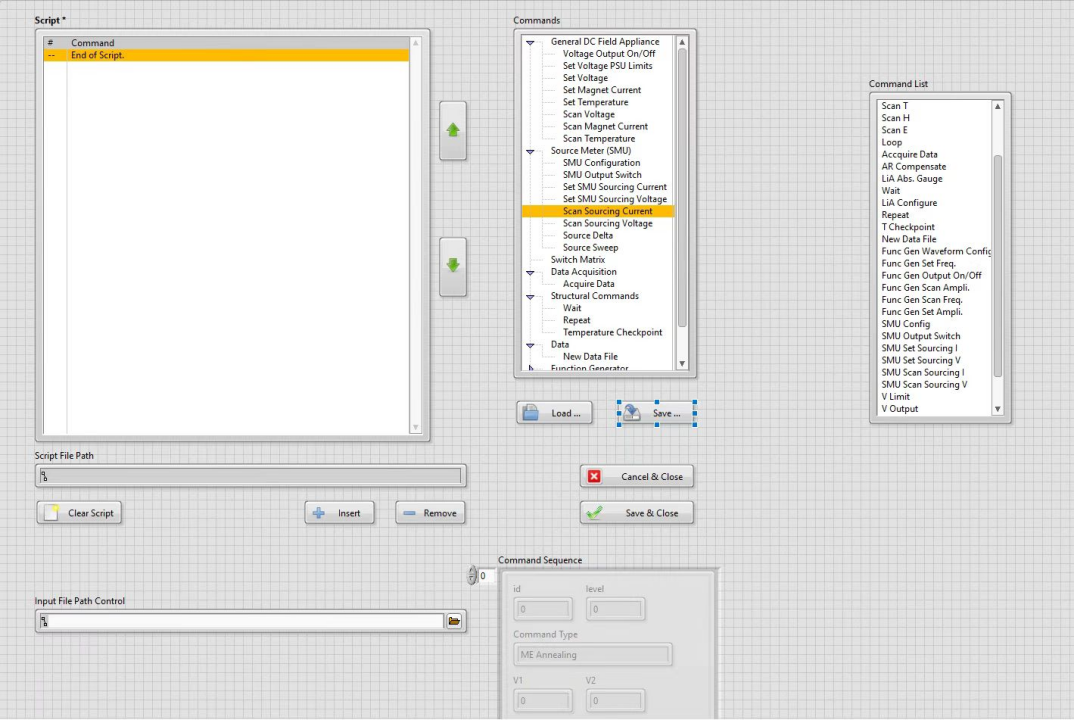Select Scan Sourcing Voltage in Commands tree

click(x=607, y=223)
